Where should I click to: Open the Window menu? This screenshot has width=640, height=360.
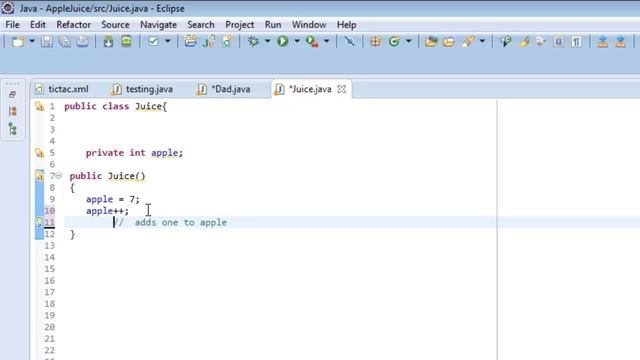coord(309,25)
